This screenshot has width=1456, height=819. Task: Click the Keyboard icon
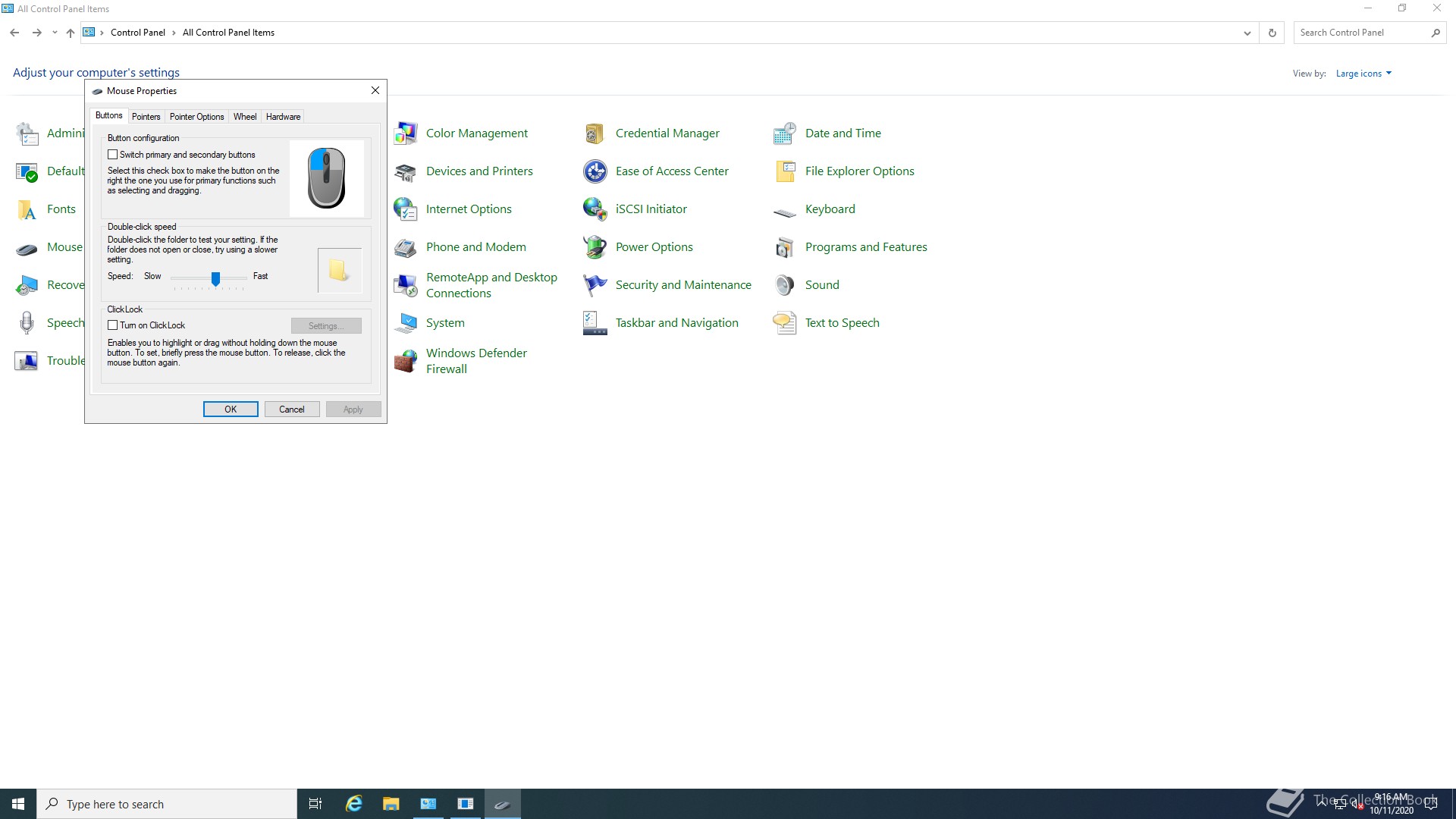(x=784, y=210)
